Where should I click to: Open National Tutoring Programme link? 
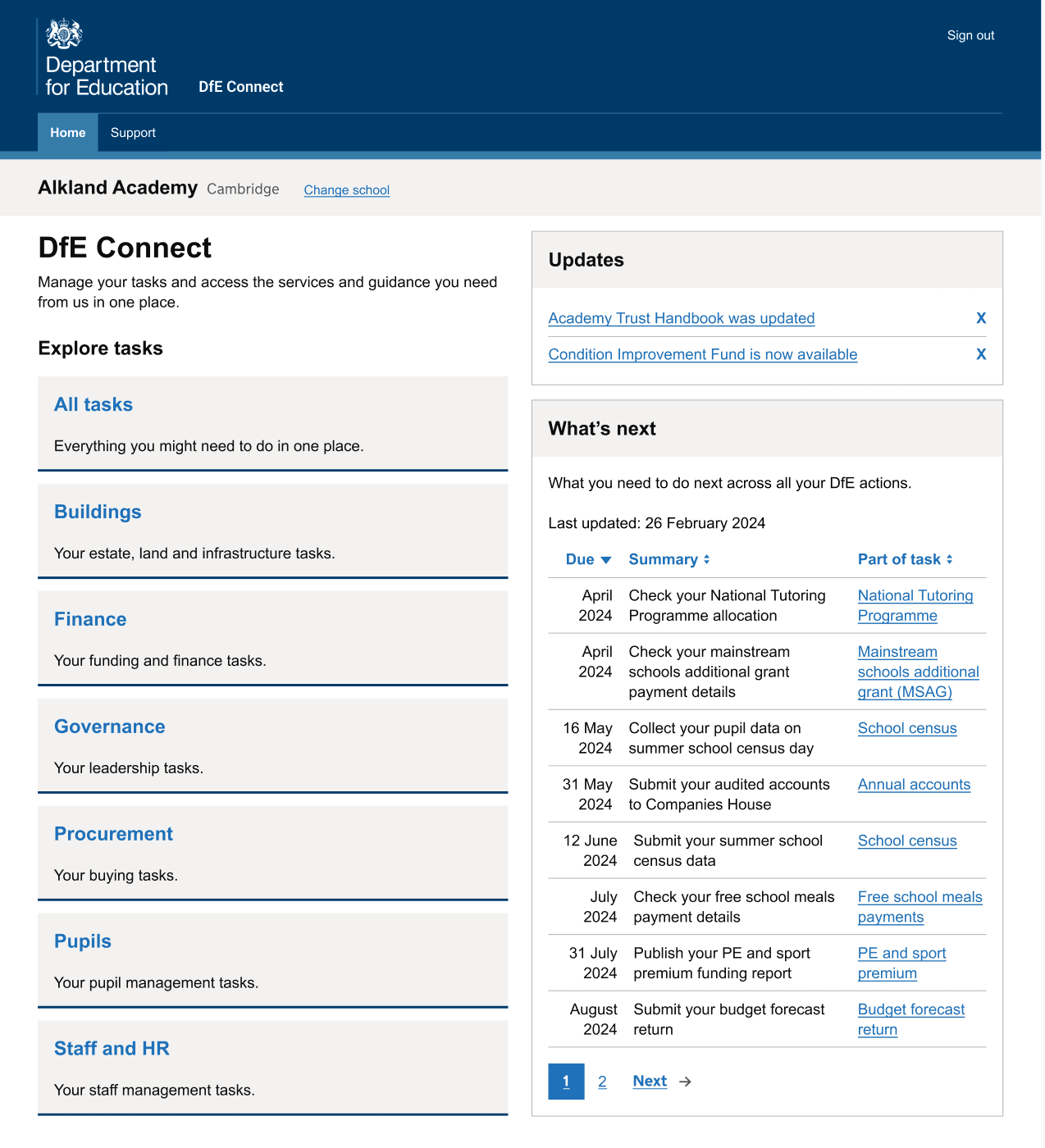[915, 606]
